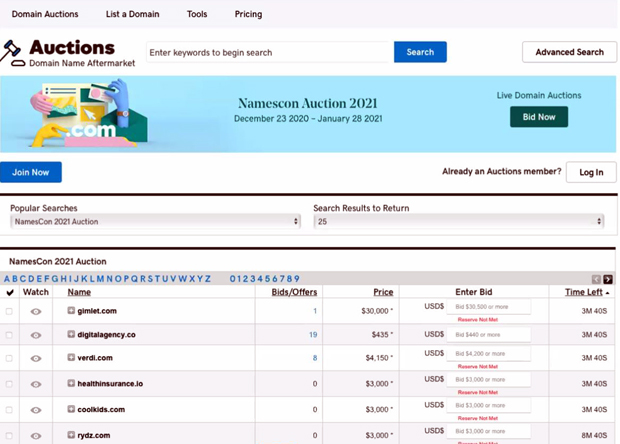
Task: Sort by Time Left column header
Action: coord(584,292)
